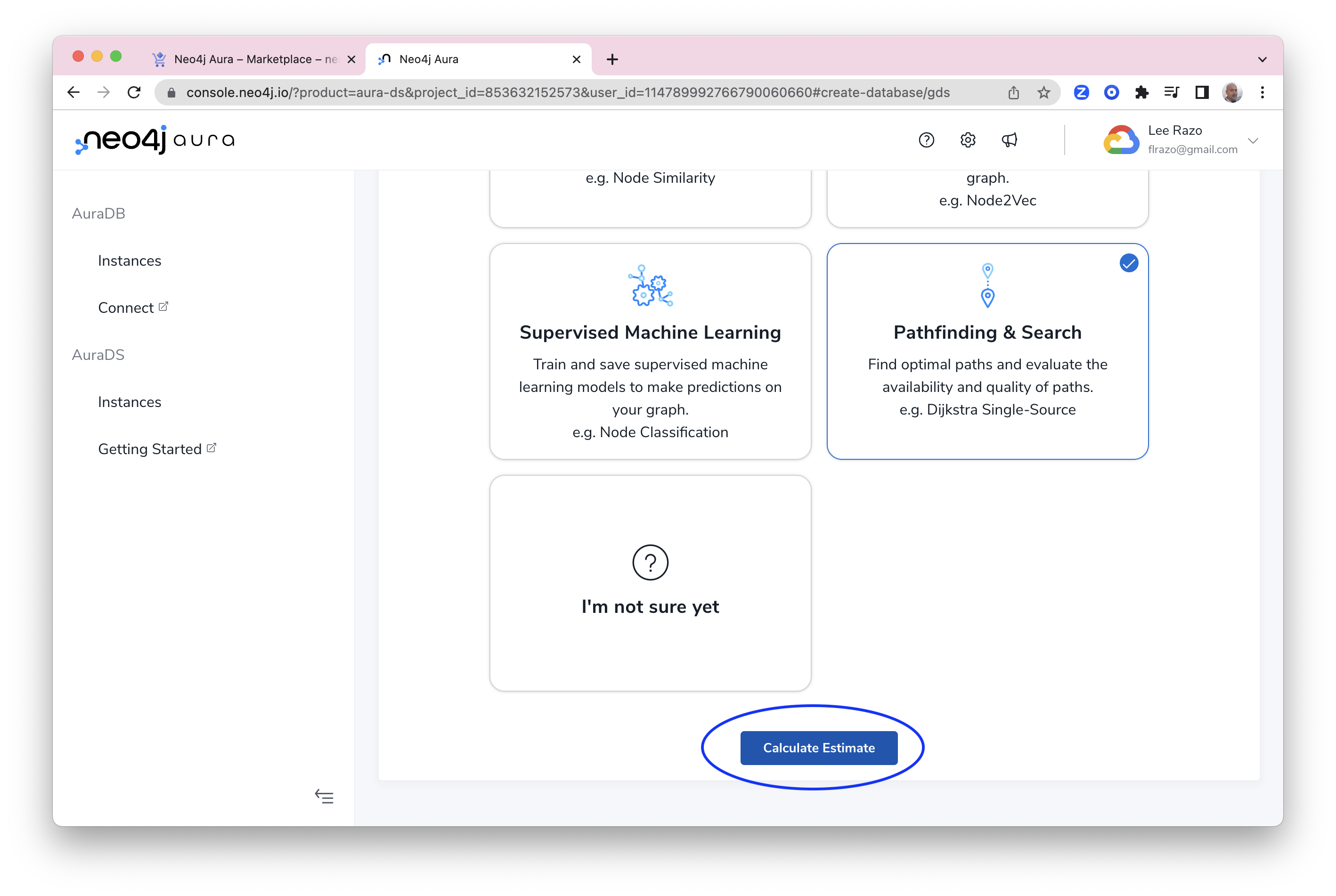Select the I'm not sure yet card
This screenshot has height=896, width=1336.
click(x=650, y=583)
